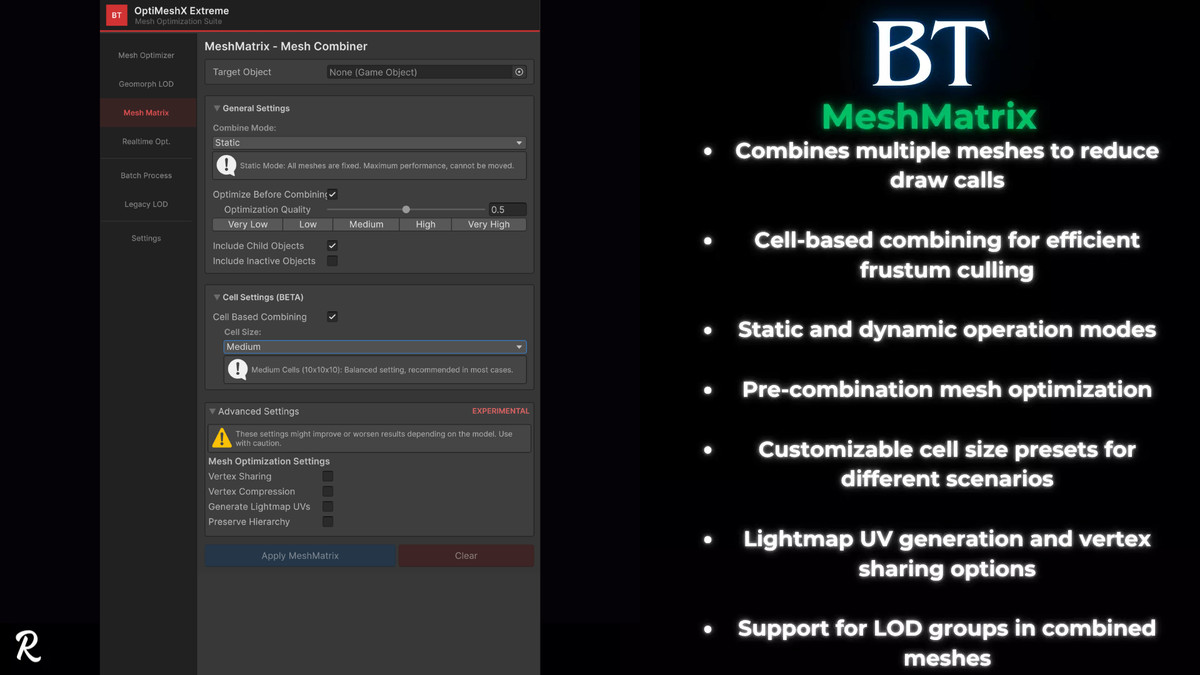Check Preserve Hierarchy option
1200x675 pixels.
pyautogui.click(x=327, y=522)
